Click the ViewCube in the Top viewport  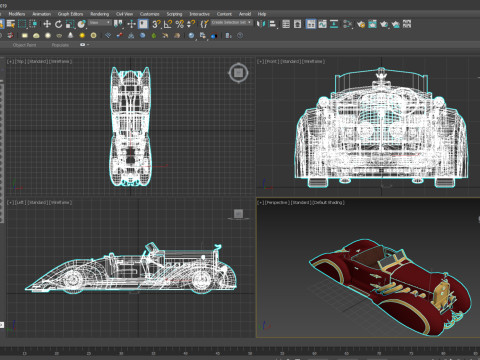238,73
